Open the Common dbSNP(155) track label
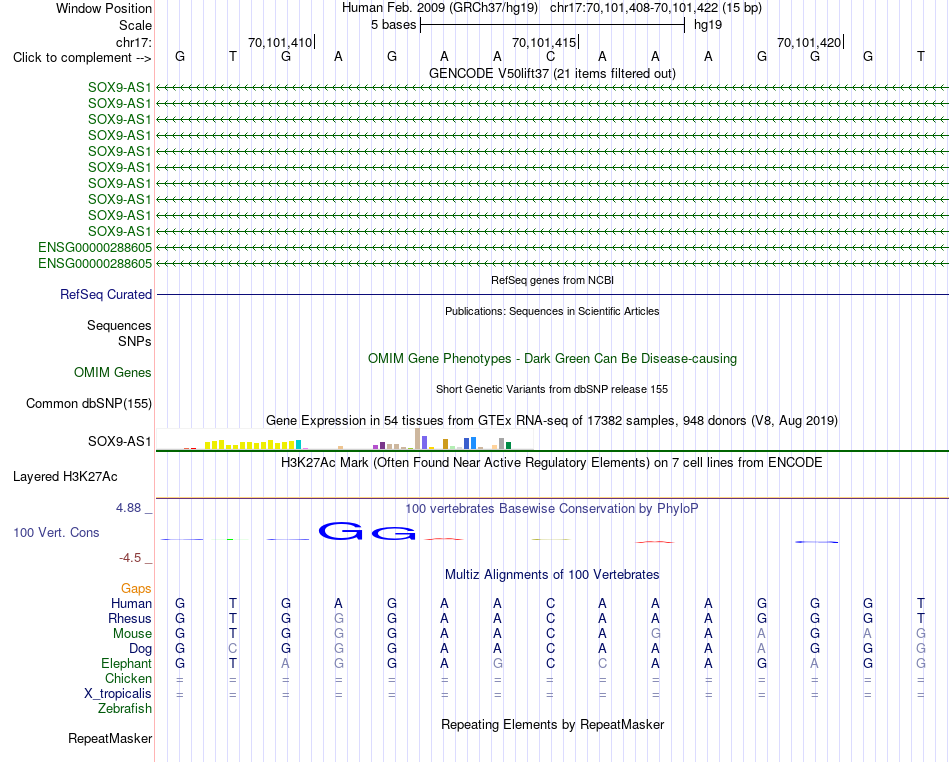Image resolution: width=950 pixels, height=762 pixels. 89,403
